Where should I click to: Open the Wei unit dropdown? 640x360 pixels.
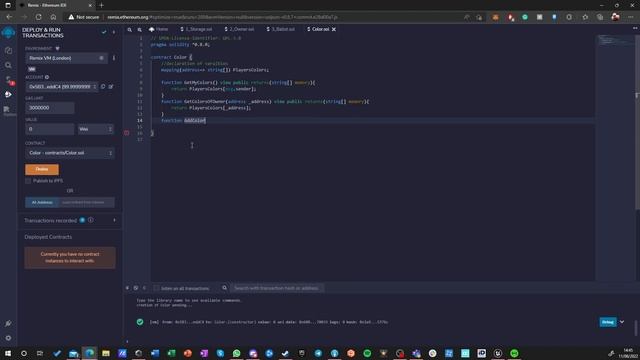click(95, 129)
